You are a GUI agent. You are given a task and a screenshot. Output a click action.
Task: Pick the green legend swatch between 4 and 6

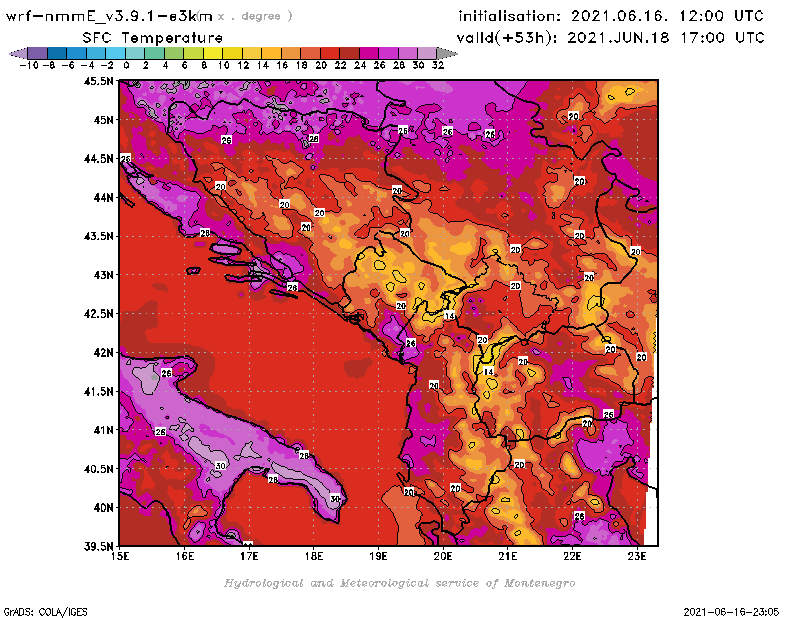coord(173,53)
